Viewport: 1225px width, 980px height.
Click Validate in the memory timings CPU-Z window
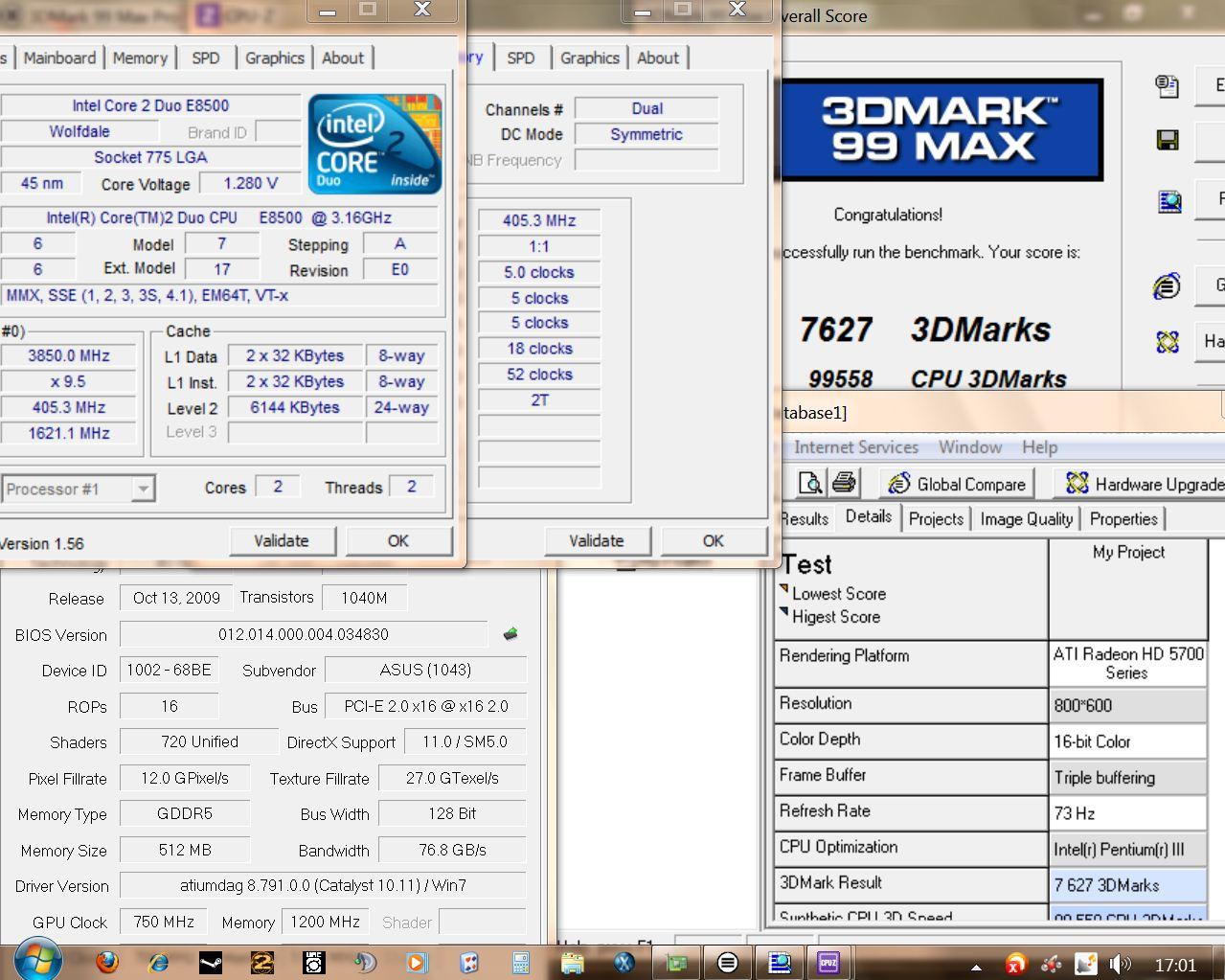tap(597, 540)
